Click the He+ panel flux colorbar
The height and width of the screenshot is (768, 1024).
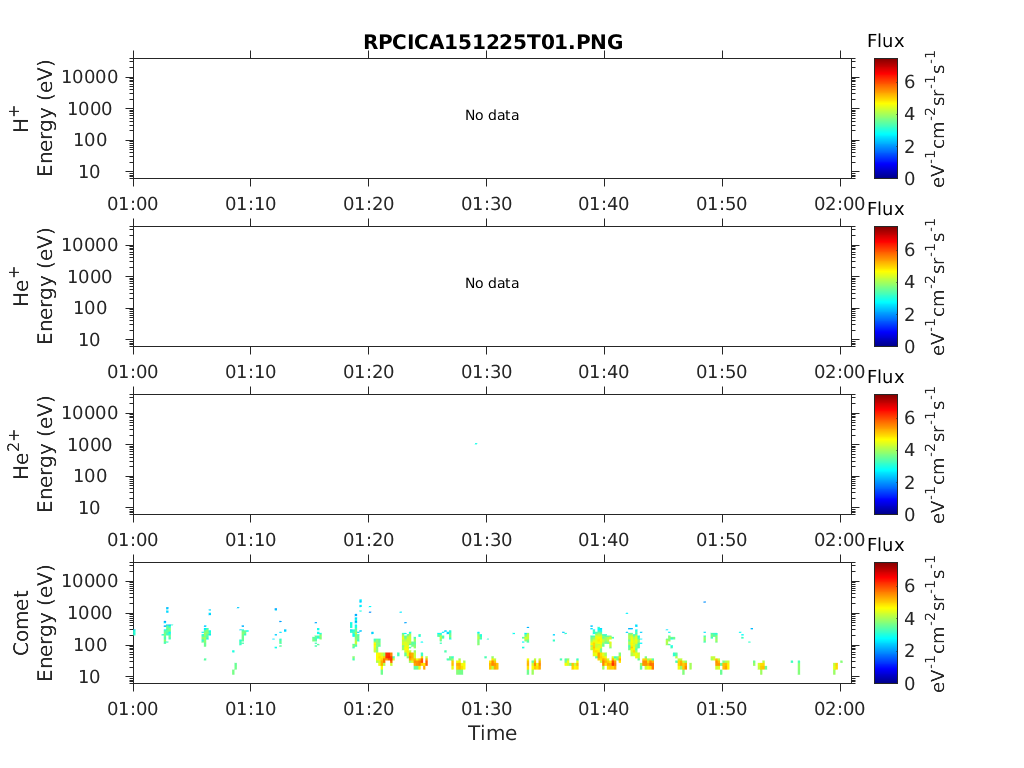[886, 286]
